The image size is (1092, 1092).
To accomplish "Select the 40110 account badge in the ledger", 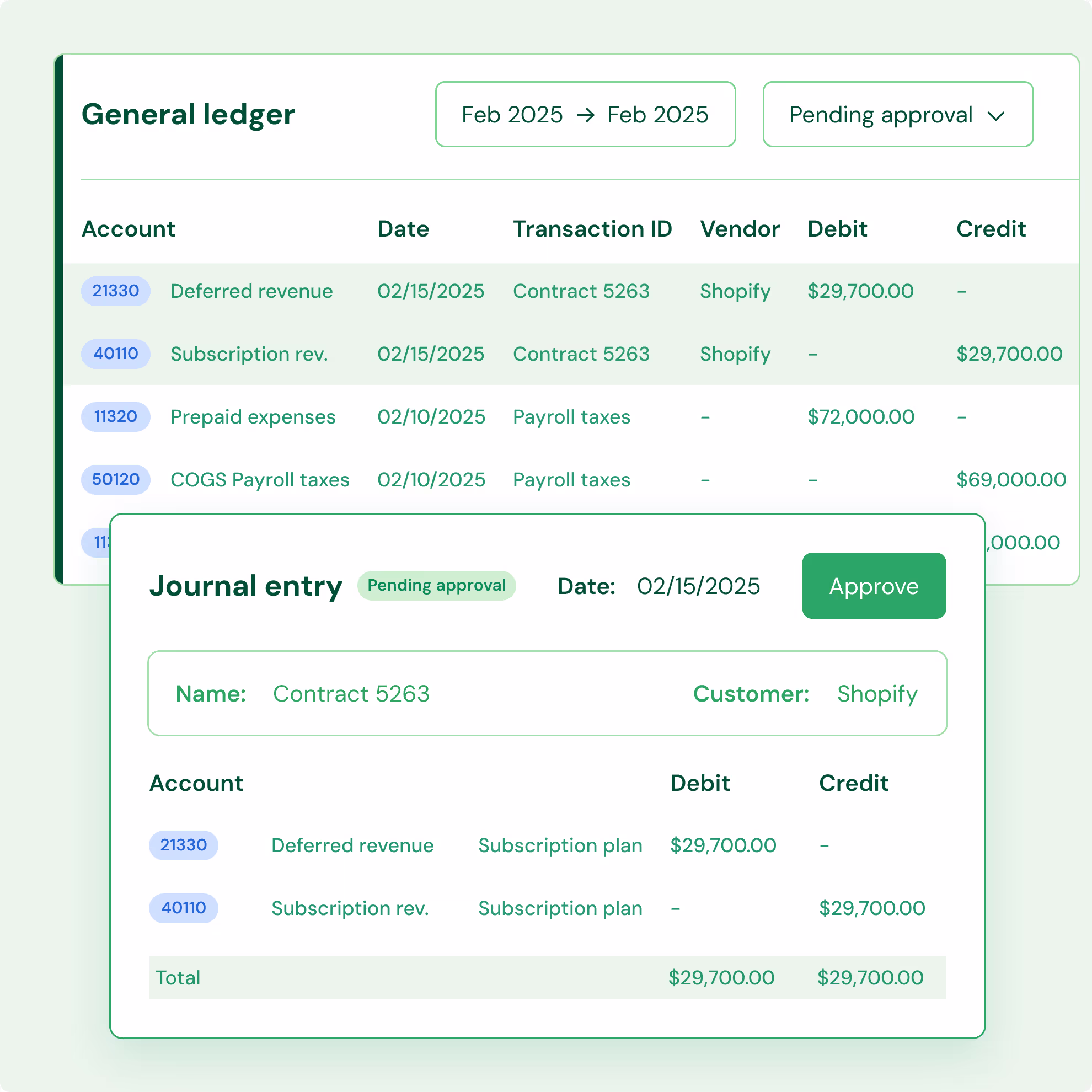I will 115,354.
